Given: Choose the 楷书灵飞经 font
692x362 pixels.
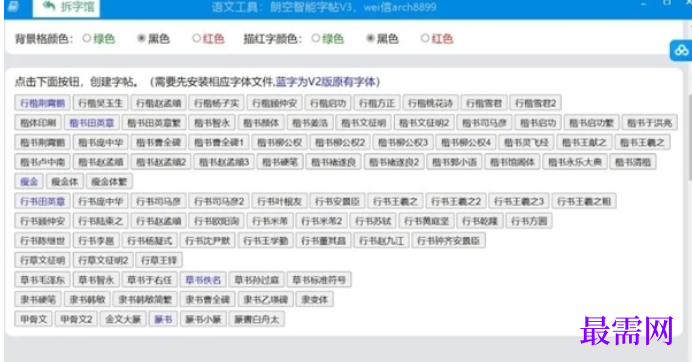Looking at the screenshot, I should point(526,142).
